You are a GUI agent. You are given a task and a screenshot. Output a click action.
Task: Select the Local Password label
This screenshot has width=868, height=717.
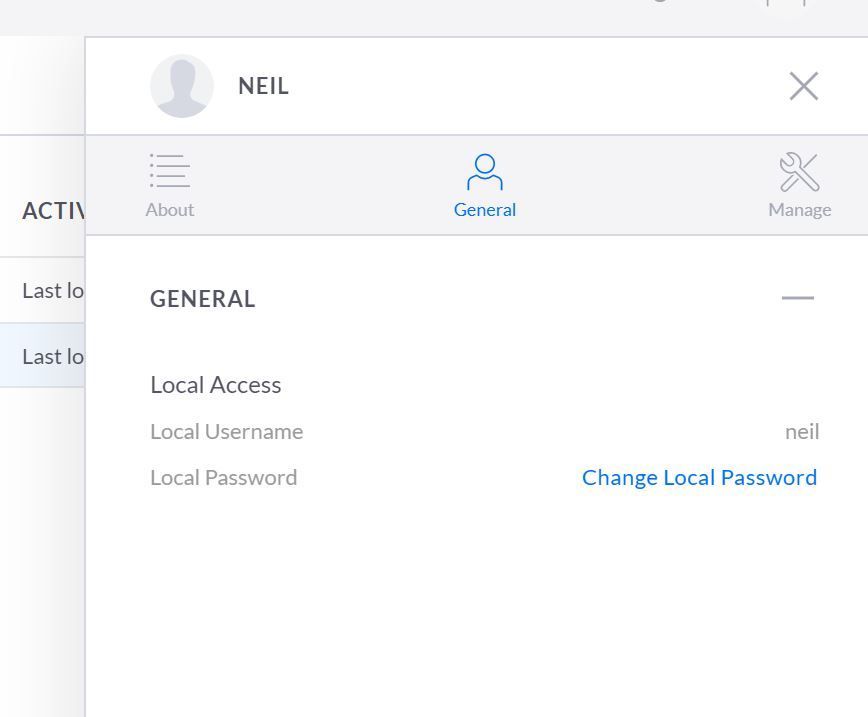[x=223, y=478]
